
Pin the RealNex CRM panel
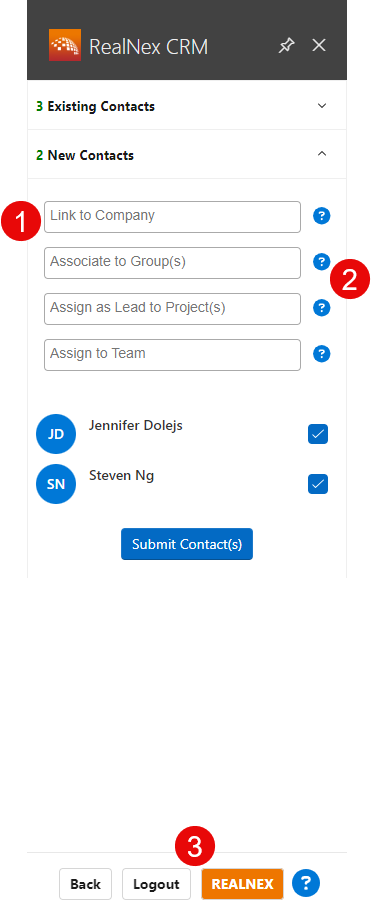(286, 45)
